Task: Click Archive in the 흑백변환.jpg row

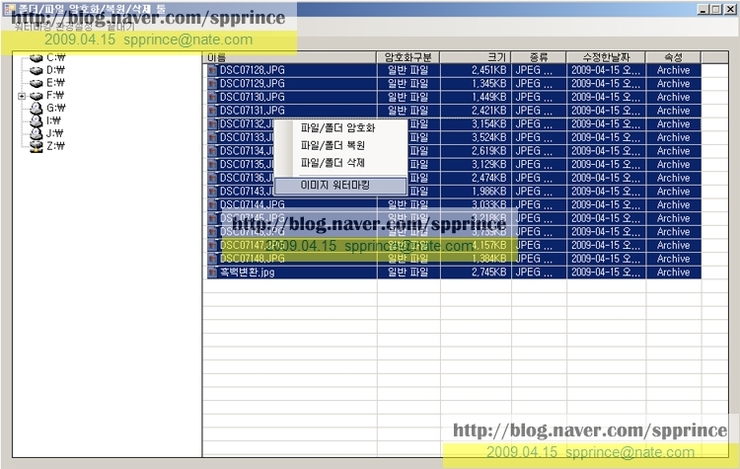Action: click(x=673, y=272)
